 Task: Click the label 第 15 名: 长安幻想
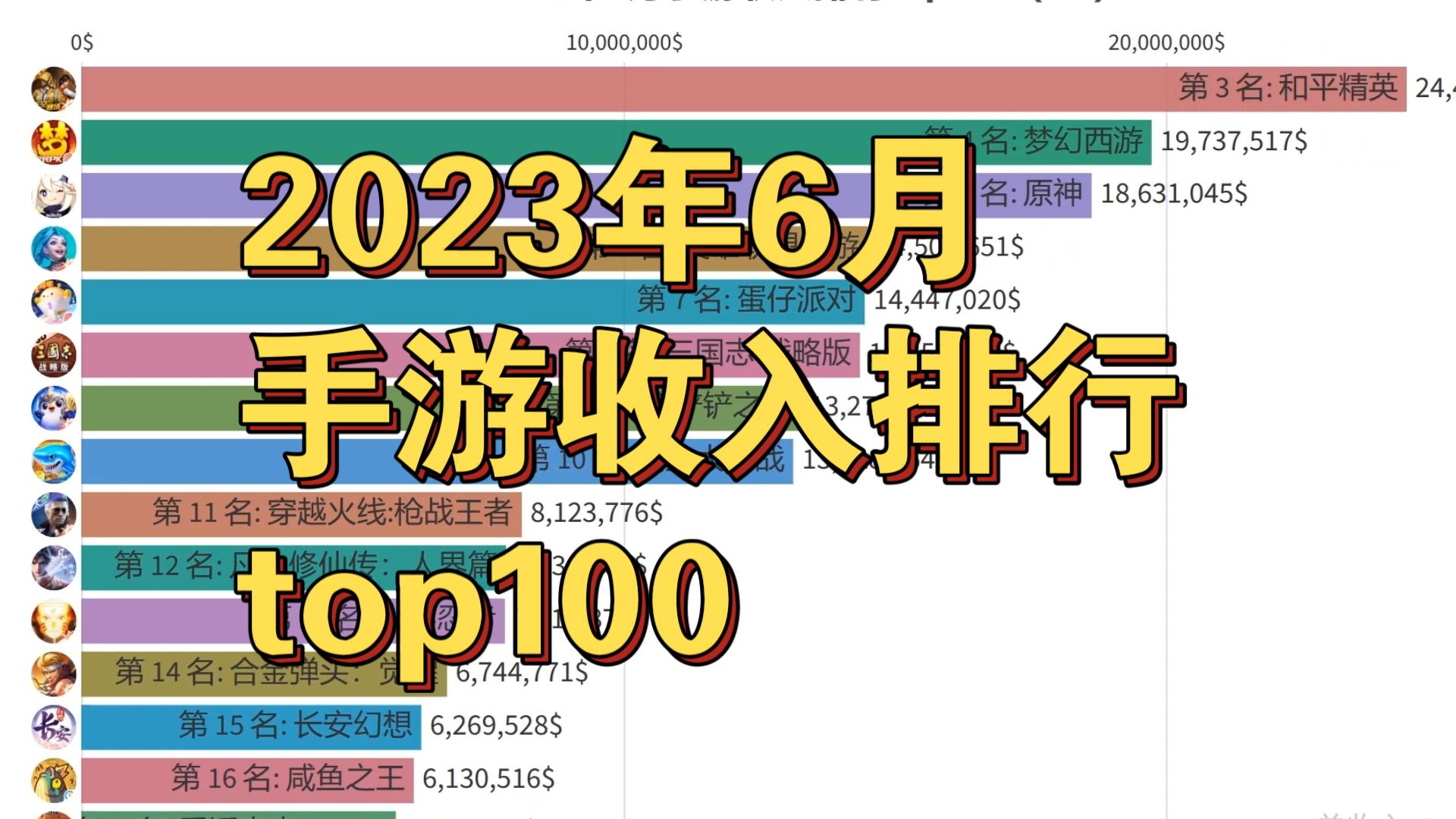tap(295, 725)
